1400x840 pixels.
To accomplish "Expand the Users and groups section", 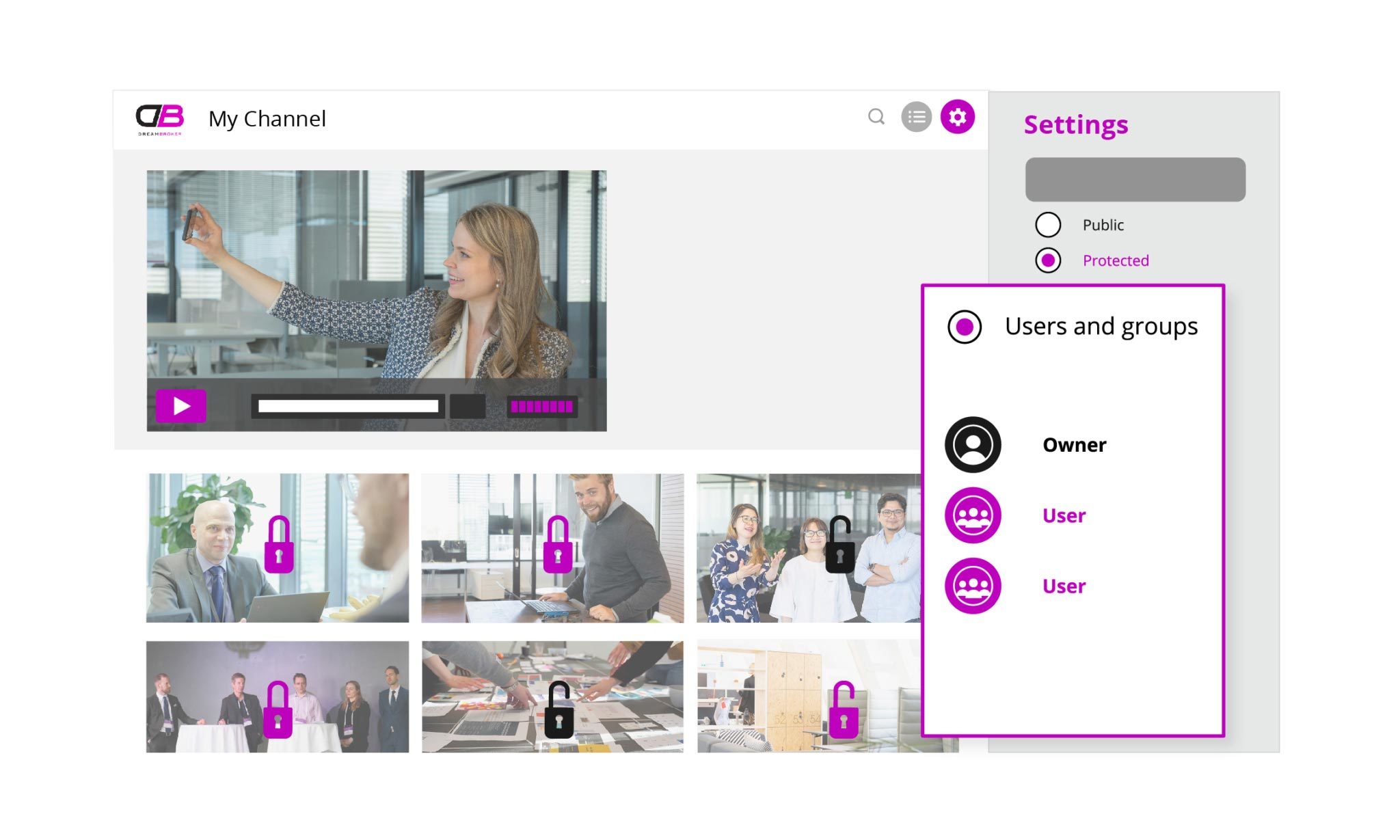I will [963, 325].
